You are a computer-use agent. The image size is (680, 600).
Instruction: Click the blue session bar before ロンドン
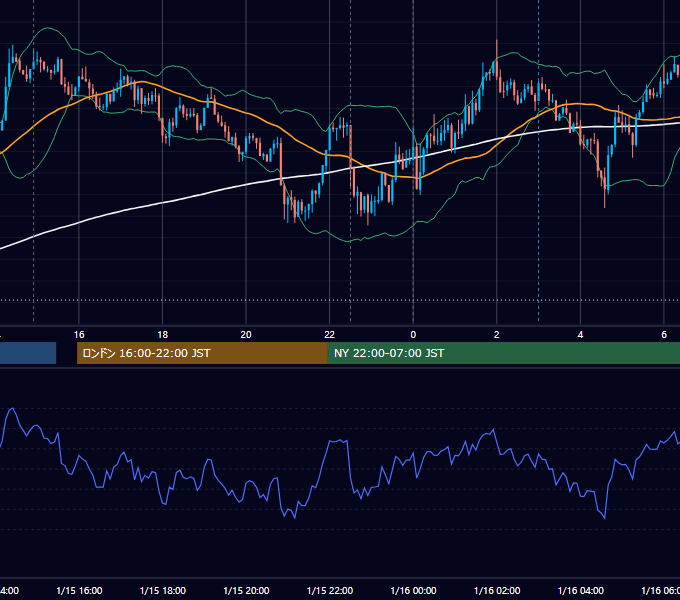click(x=28, y=353)
